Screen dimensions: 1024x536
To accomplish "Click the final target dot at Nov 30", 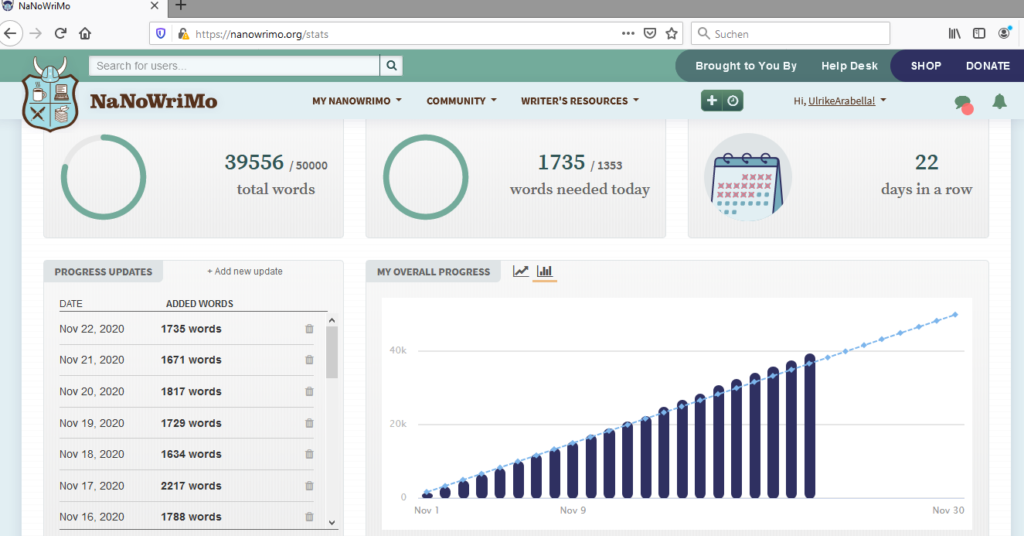I will click(x=955, y=315).
